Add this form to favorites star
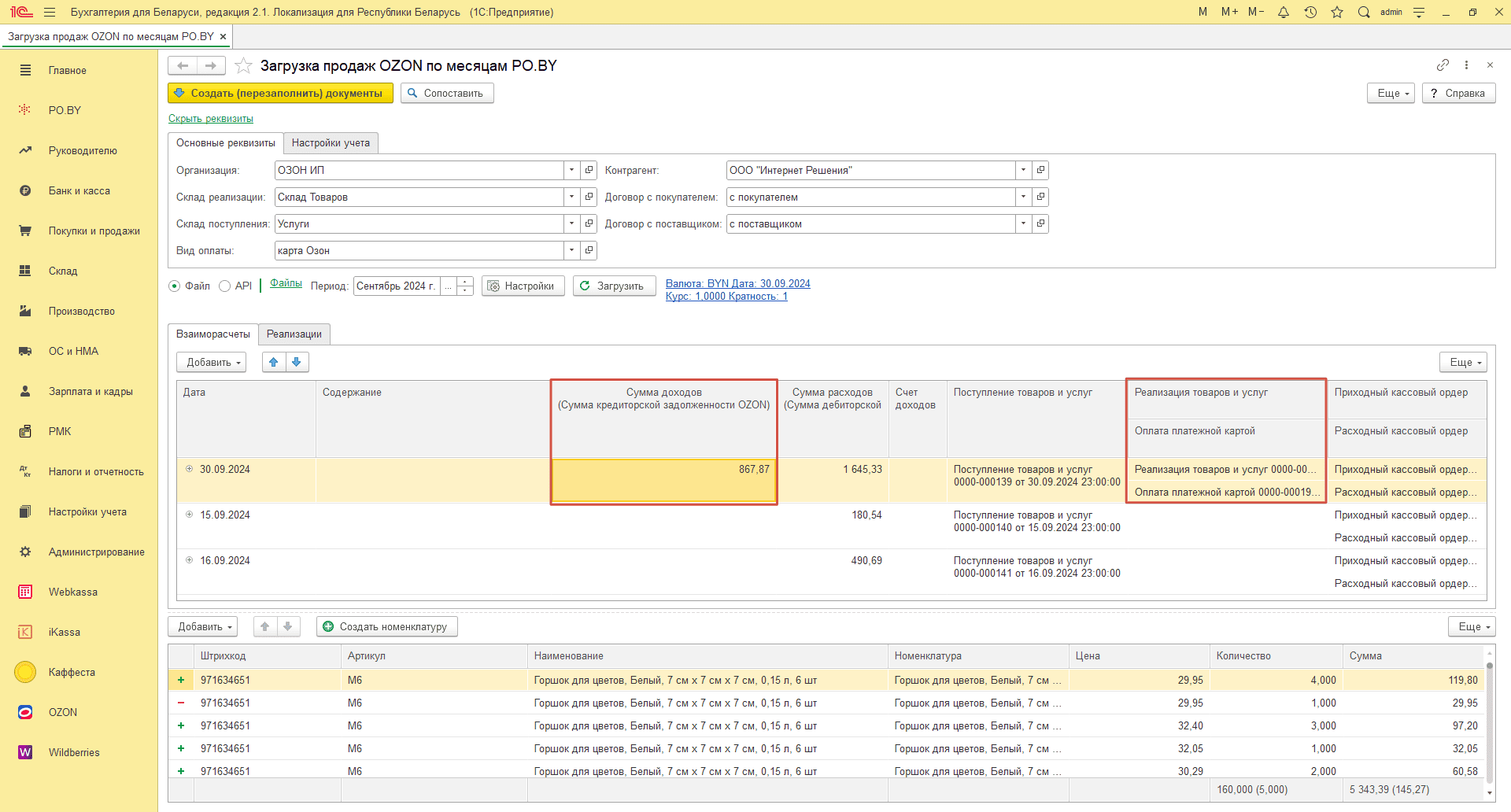Screen dimensions: 1511x812 [243, 65]
